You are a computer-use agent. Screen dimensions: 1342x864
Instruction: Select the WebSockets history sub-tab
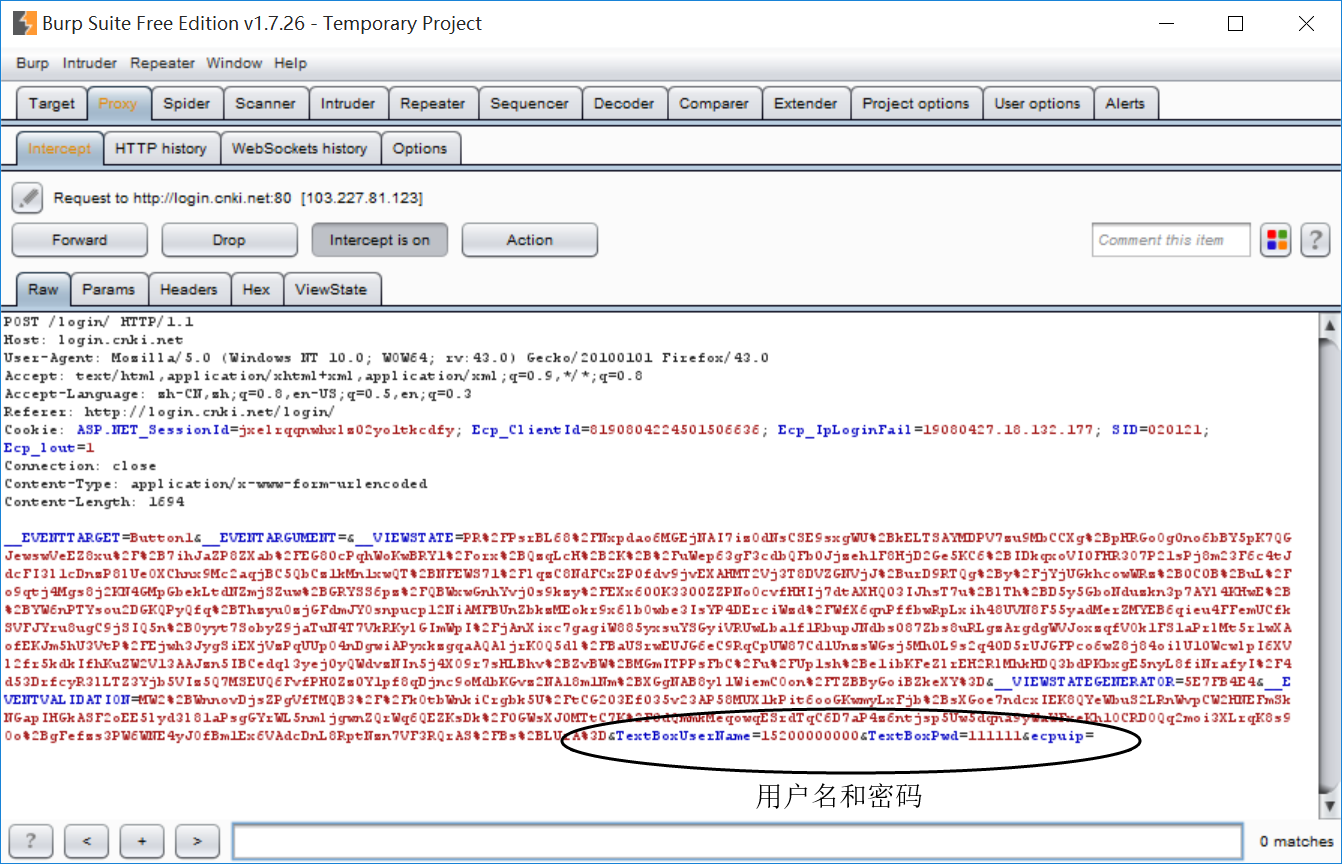coord(300,148)
